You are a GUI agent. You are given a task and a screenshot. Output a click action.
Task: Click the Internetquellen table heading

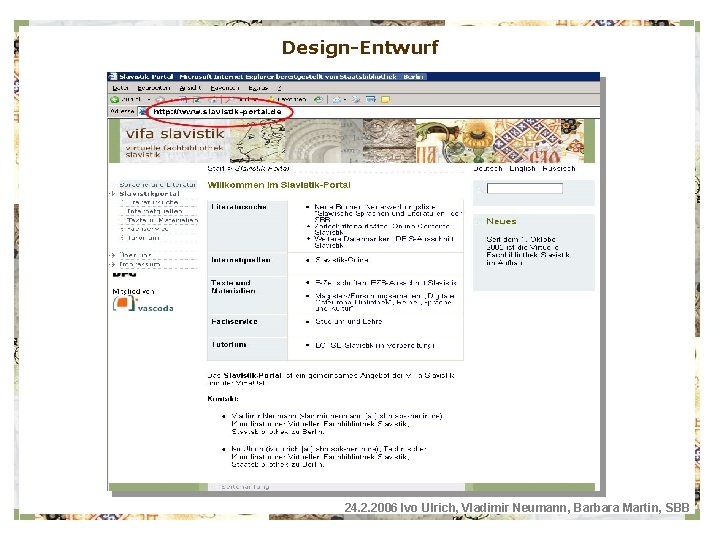point(241,260)
